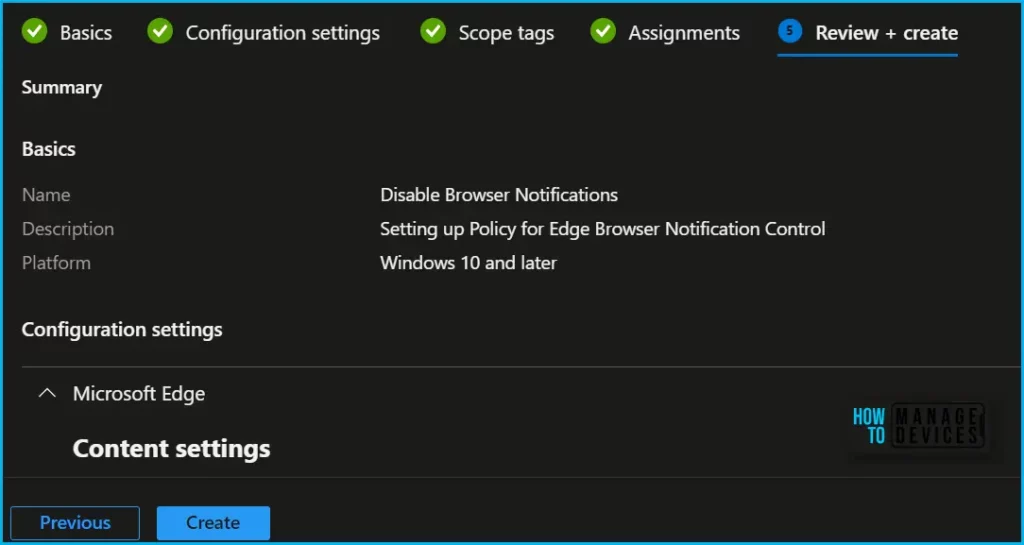The image size is (1024, 545).
Task: Click the green checkmark beside Configuration settings
Action: [160, 31]
